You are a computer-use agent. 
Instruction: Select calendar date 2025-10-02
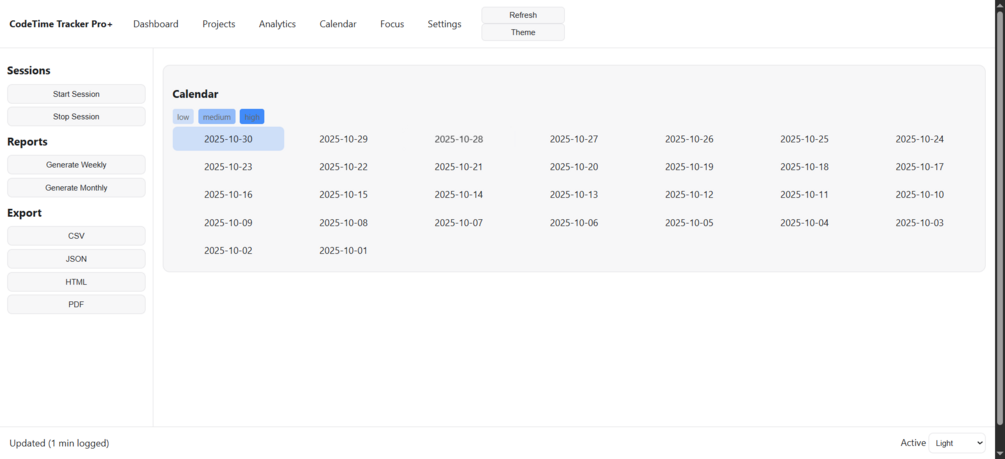tap(228, 251)
